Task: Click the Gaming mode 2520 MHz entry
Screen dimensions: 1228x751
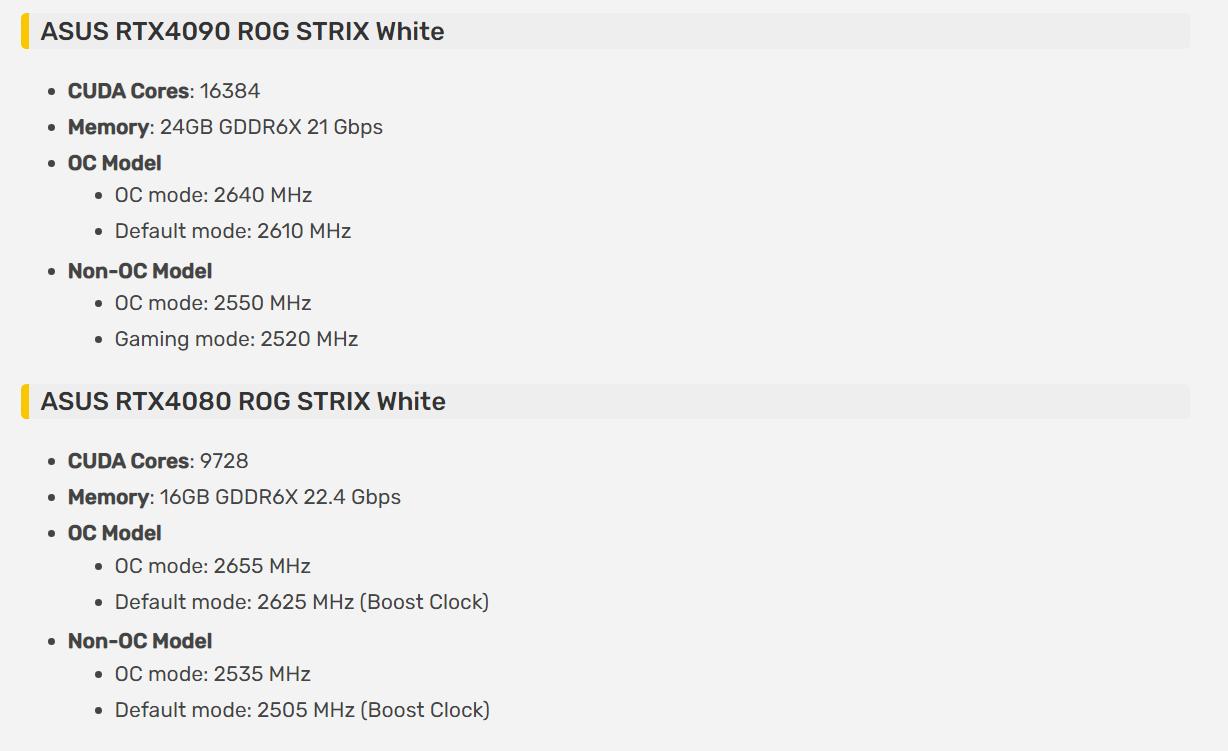Action: pyautogui.click(x=236, y=339)
